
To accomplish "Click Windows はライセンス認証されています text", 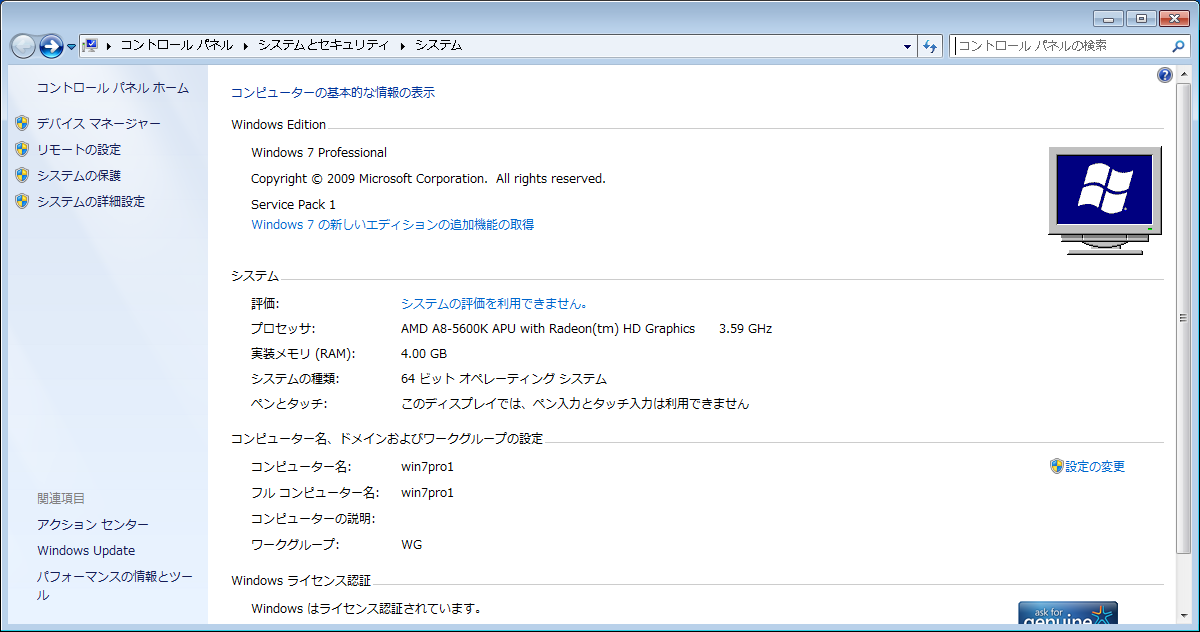I will click(x=367, y=608).
